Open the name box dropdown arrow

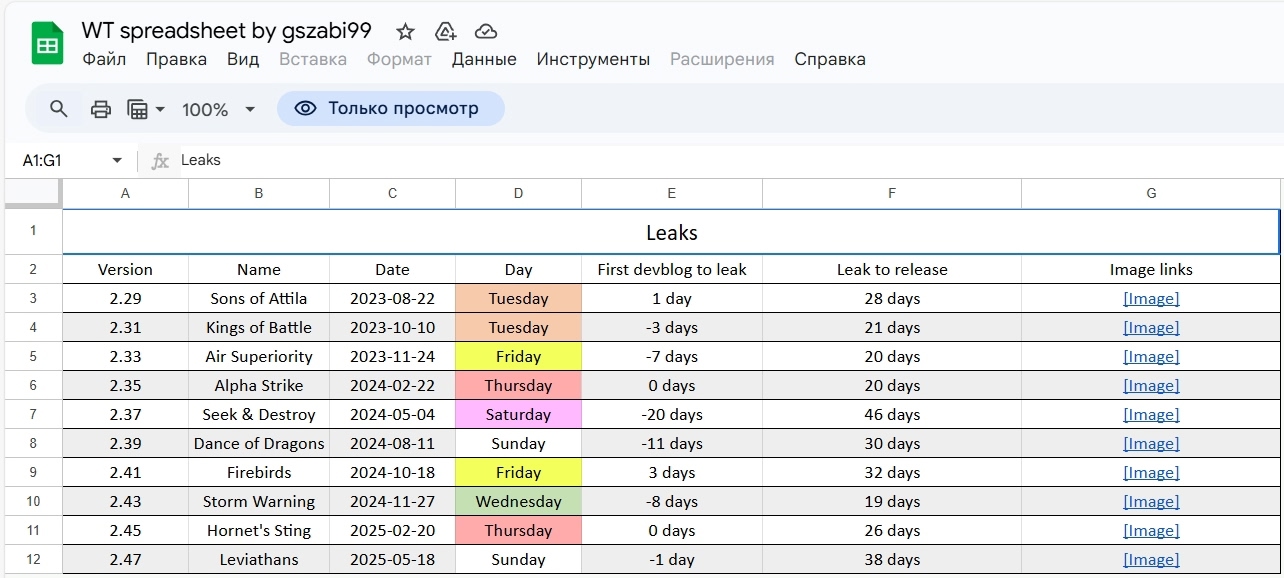[x=117, y=160]
